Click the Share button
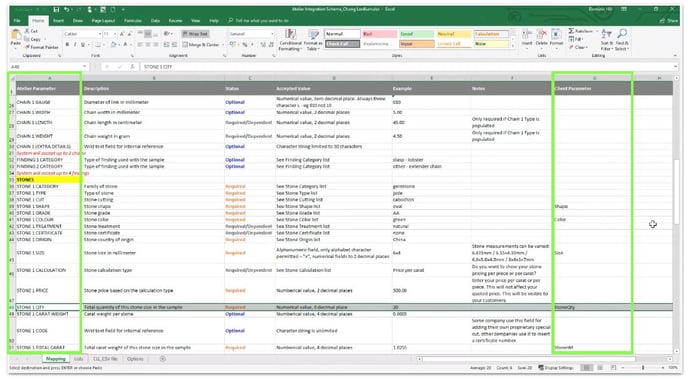Screen dimensions: 688x380 coord(669,21)
